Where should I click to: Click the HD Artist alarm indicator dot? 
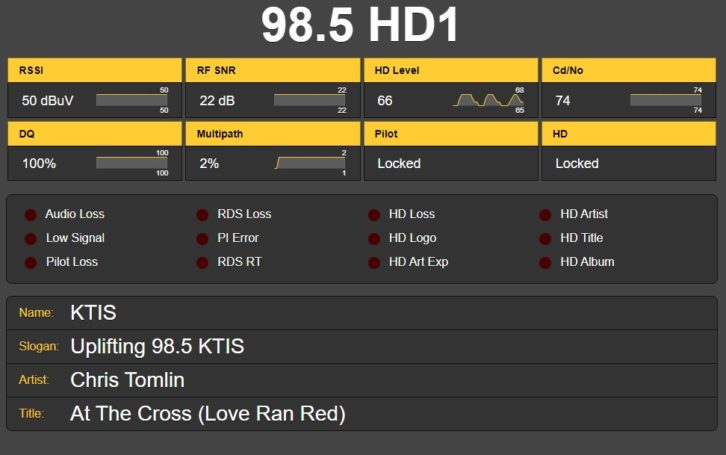click(x=545, y=215)
